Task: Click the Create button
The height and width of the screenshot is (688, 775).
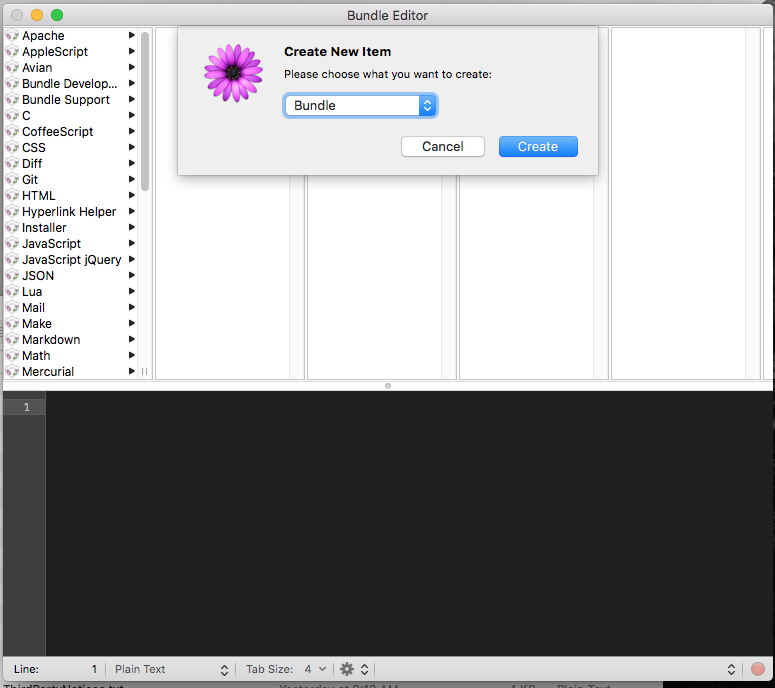Action: click(x=538, y=146)
